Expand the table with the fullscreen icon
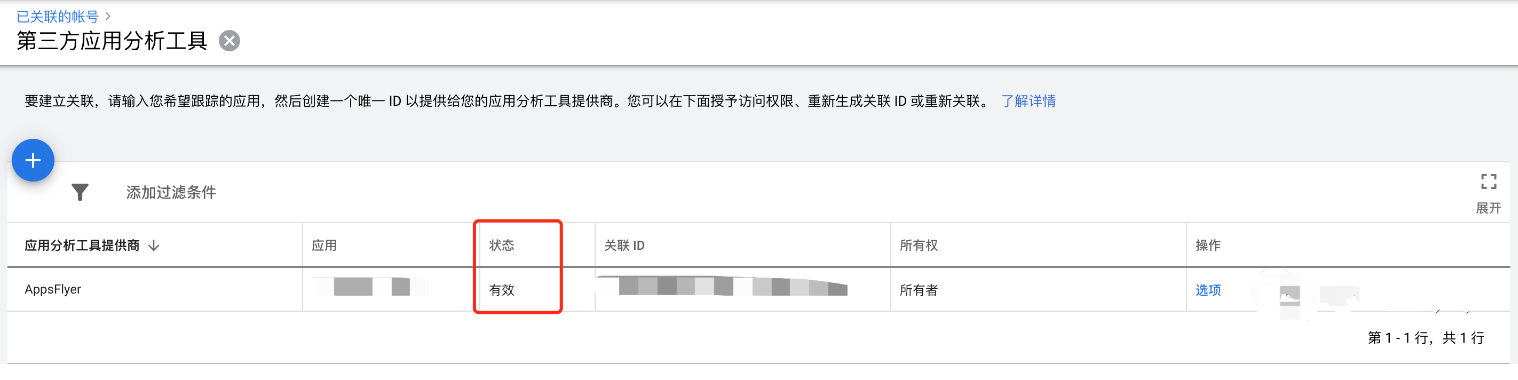This screenshot has height=380, width=1518. [1488, 182]
